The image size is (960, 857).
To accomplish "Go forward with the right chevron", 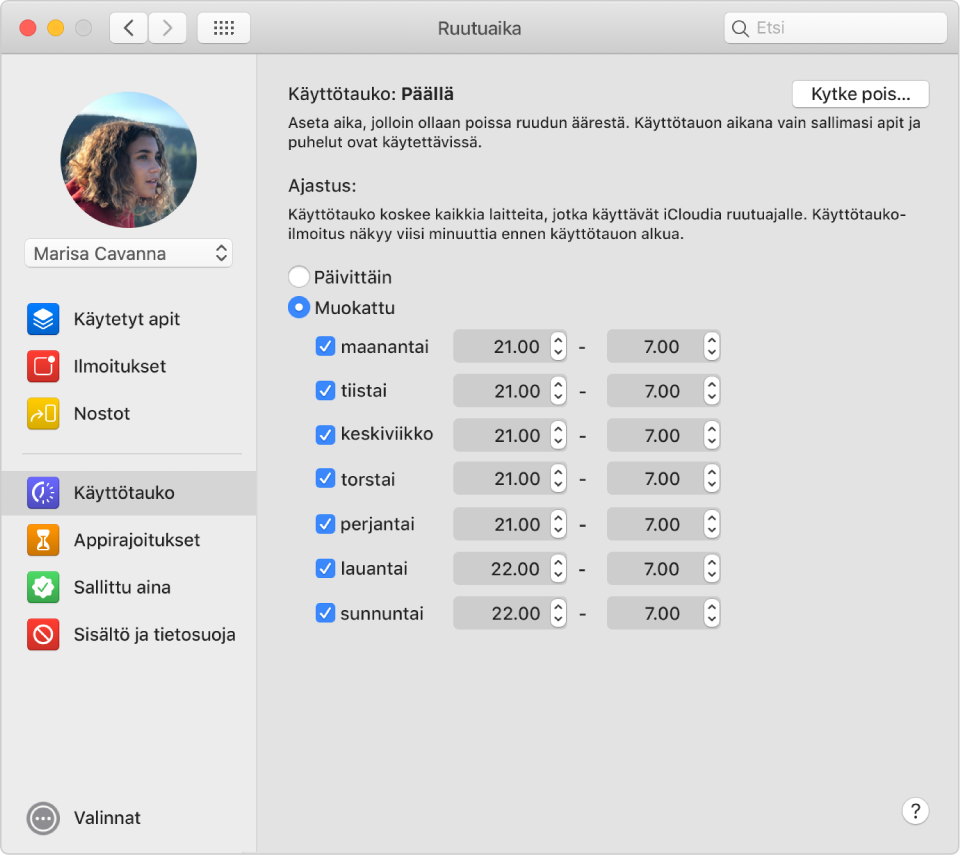I will (x=167, y=28).
